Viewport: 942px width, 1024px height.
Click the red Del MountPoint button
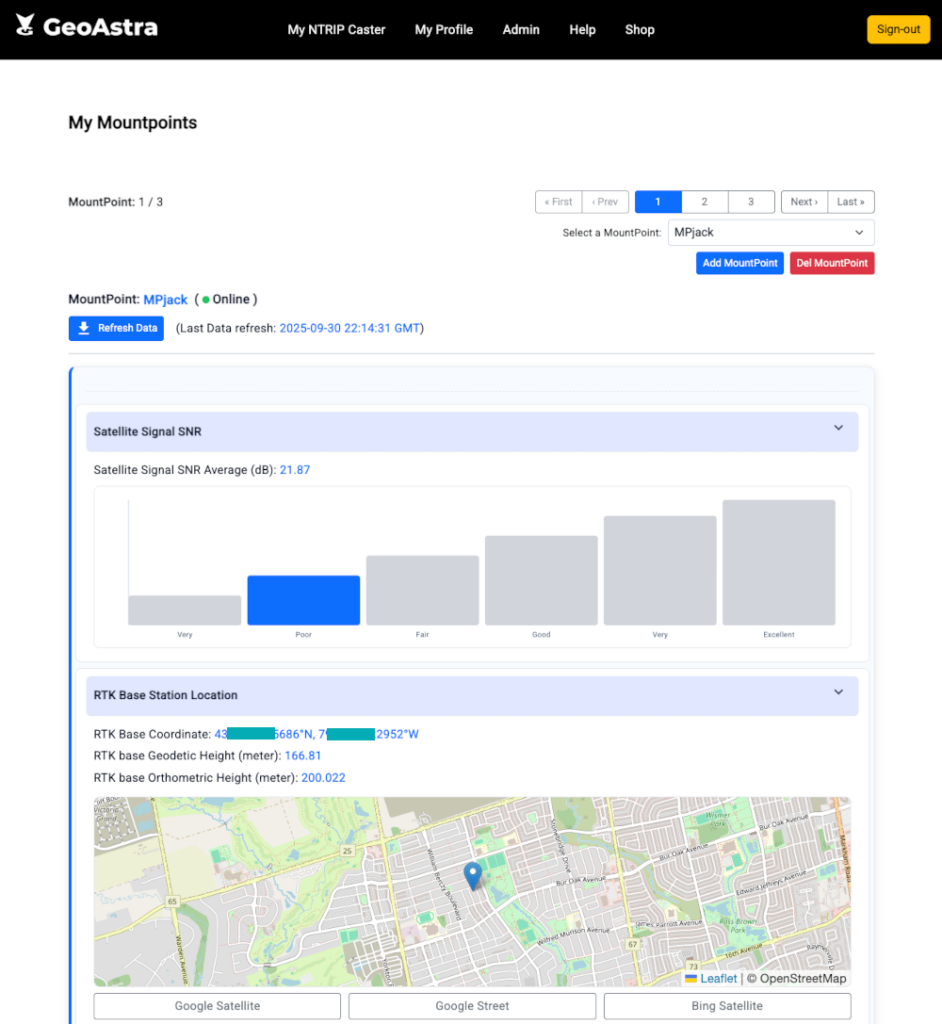(x=832, y=263)
